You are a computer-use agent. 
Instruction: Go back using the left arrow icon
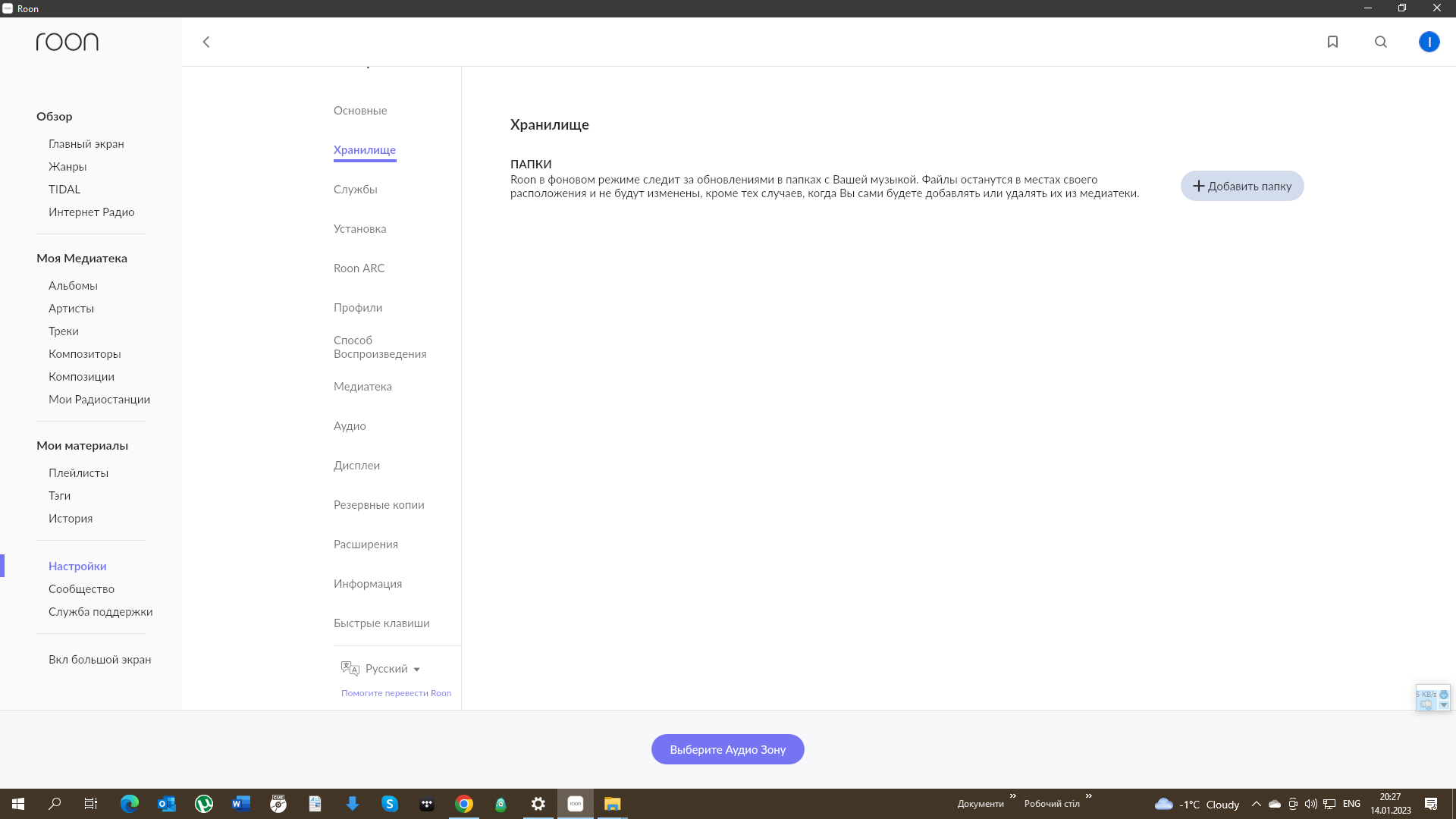tap(206, 42)
